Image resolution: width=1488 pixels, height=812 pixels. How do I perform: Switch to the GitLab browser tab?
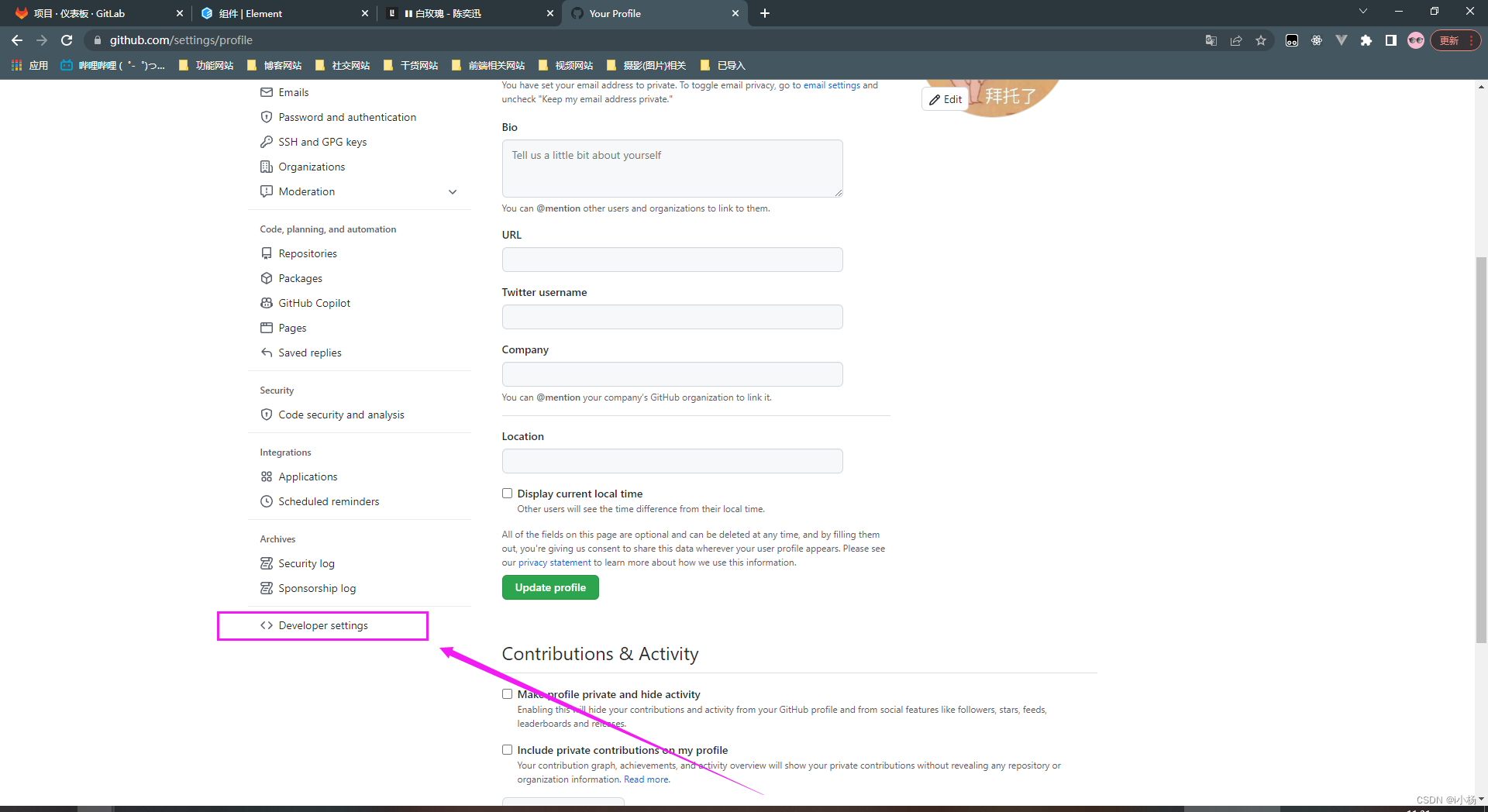[x=97, y=13]
